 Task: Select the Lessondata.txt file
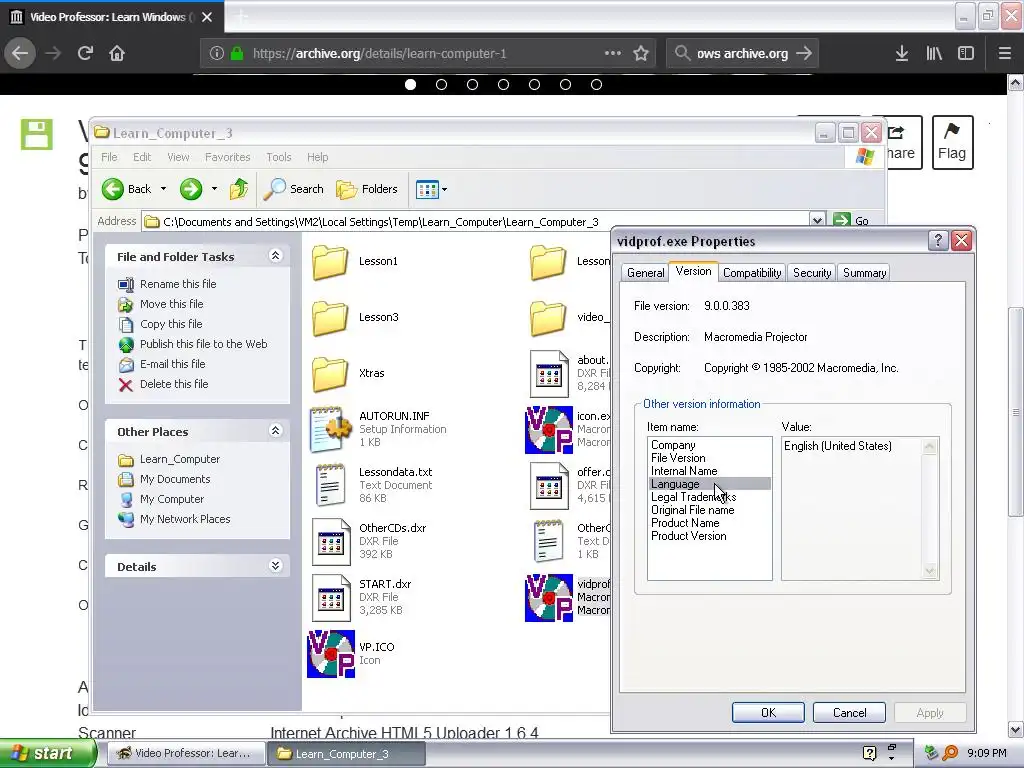[x=372, y=485]
